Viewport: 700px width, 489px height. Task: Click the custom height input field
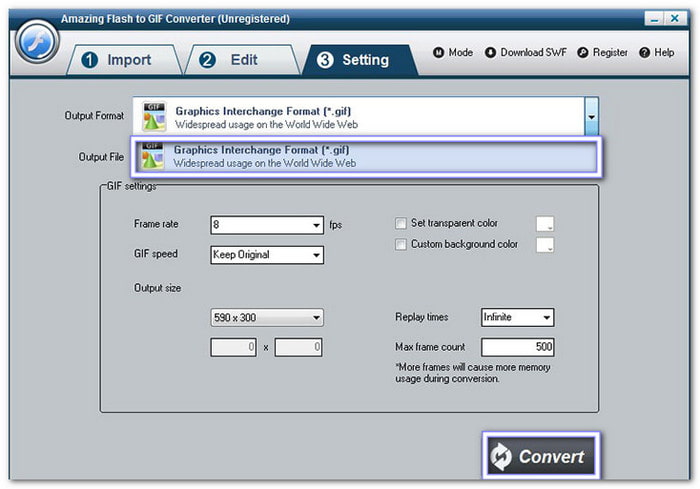coord(299,347)
